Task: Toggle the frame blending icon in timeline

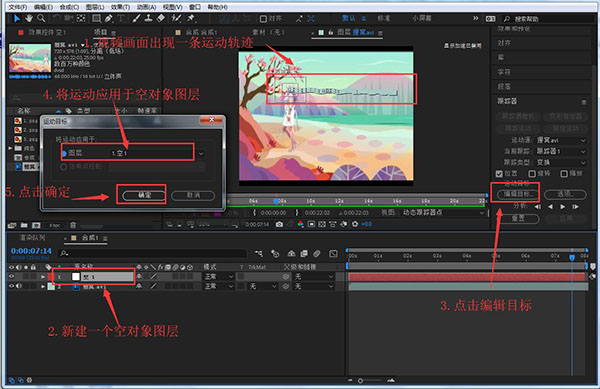Action: point(304,254)
